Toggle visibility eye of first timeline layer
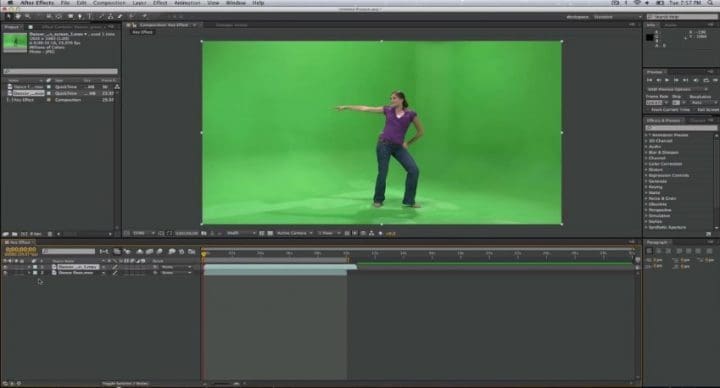The image size is (720, 388). (x=5, y=267)
